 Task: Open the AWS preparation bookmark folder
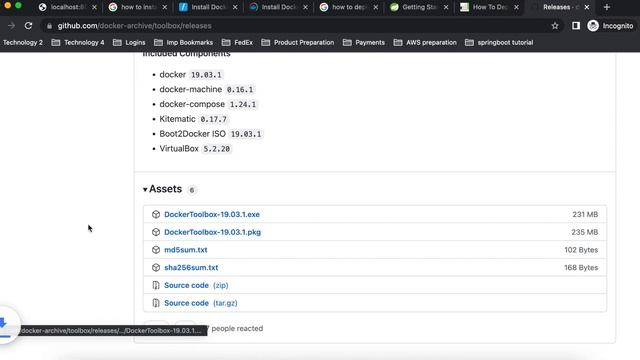pyautogui.click(x=425, y=42)
